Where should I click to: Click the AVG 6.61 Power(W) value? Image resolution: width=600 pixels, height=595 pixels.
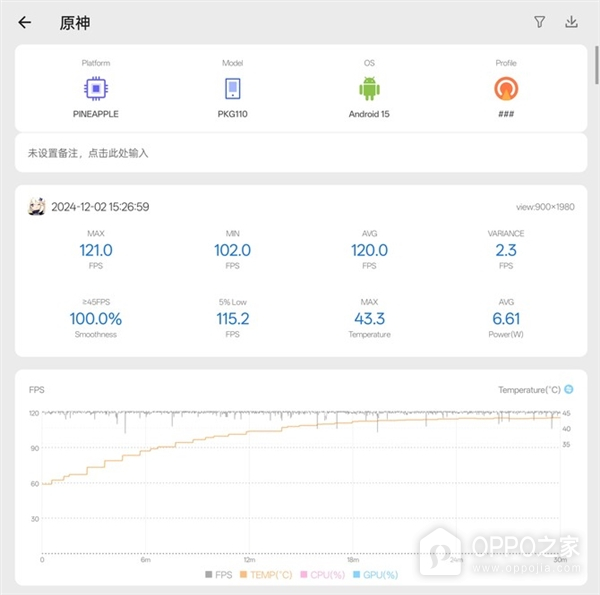[506, 319]
